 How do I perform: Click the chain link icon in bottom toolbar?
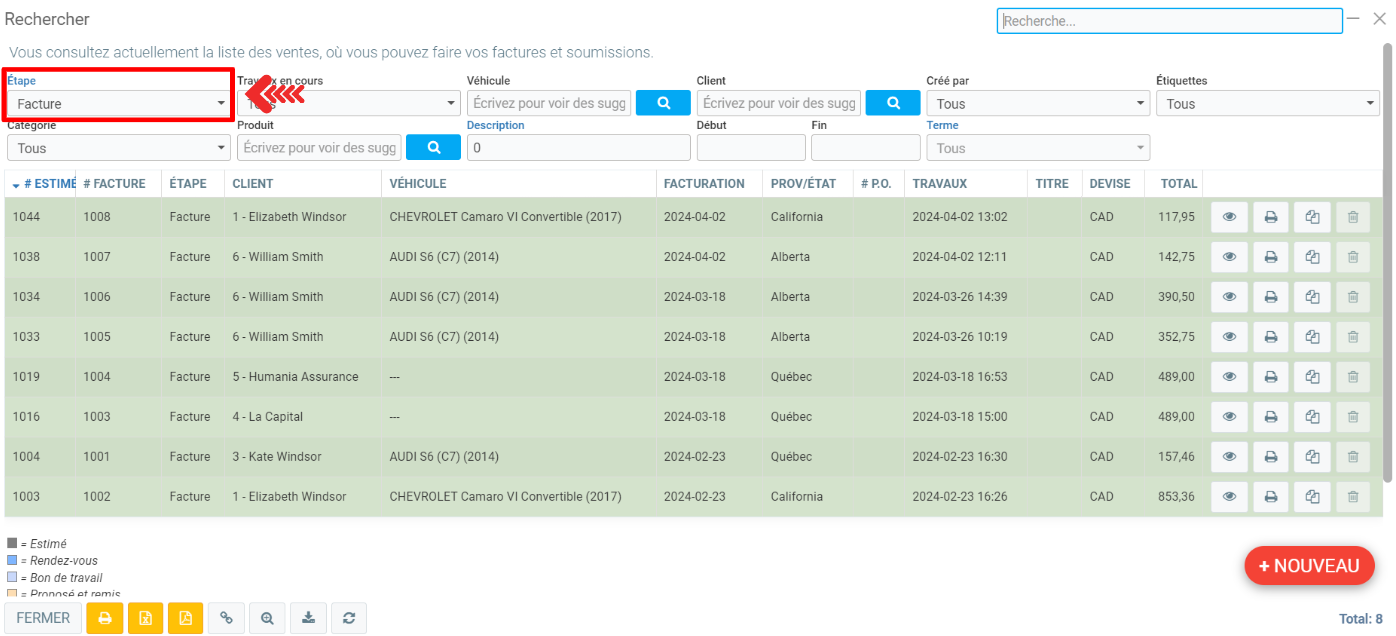tap(226, 618)
